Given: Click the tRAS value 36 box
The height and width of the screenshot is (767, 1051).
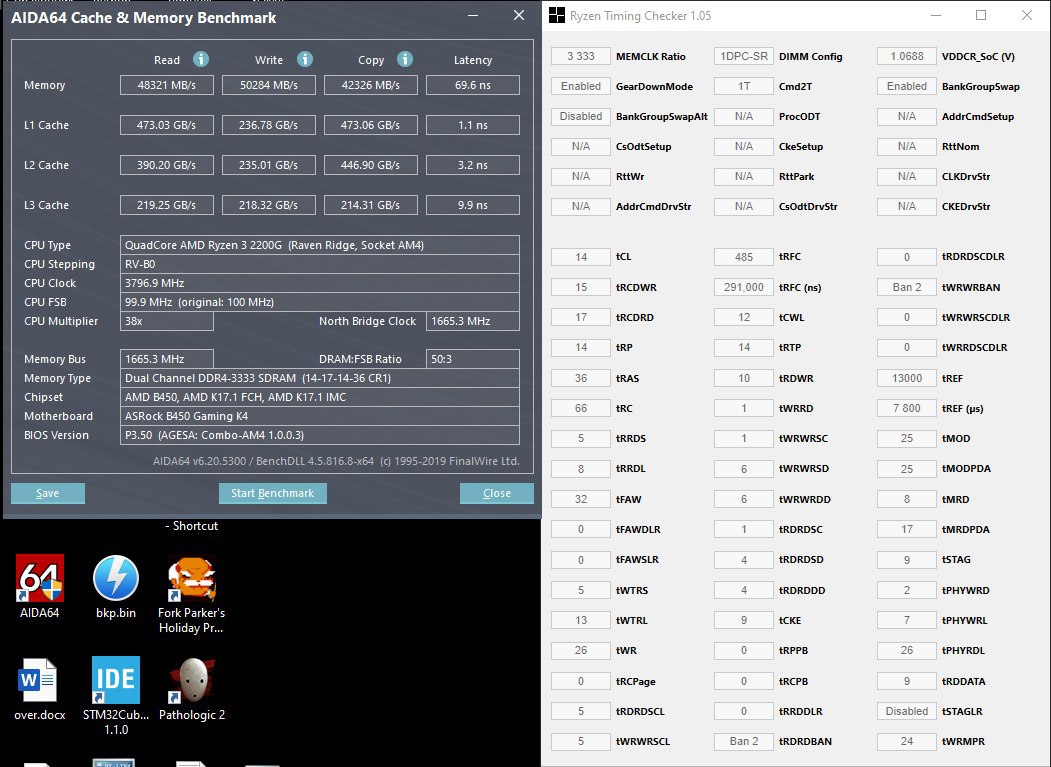Looking at the screenshot, I should 580,378.
